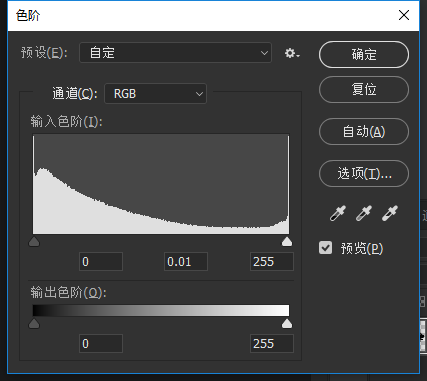This screenshot has height=381, width=427.
Task: Click the output black slider handle
Action: (34, 323)
